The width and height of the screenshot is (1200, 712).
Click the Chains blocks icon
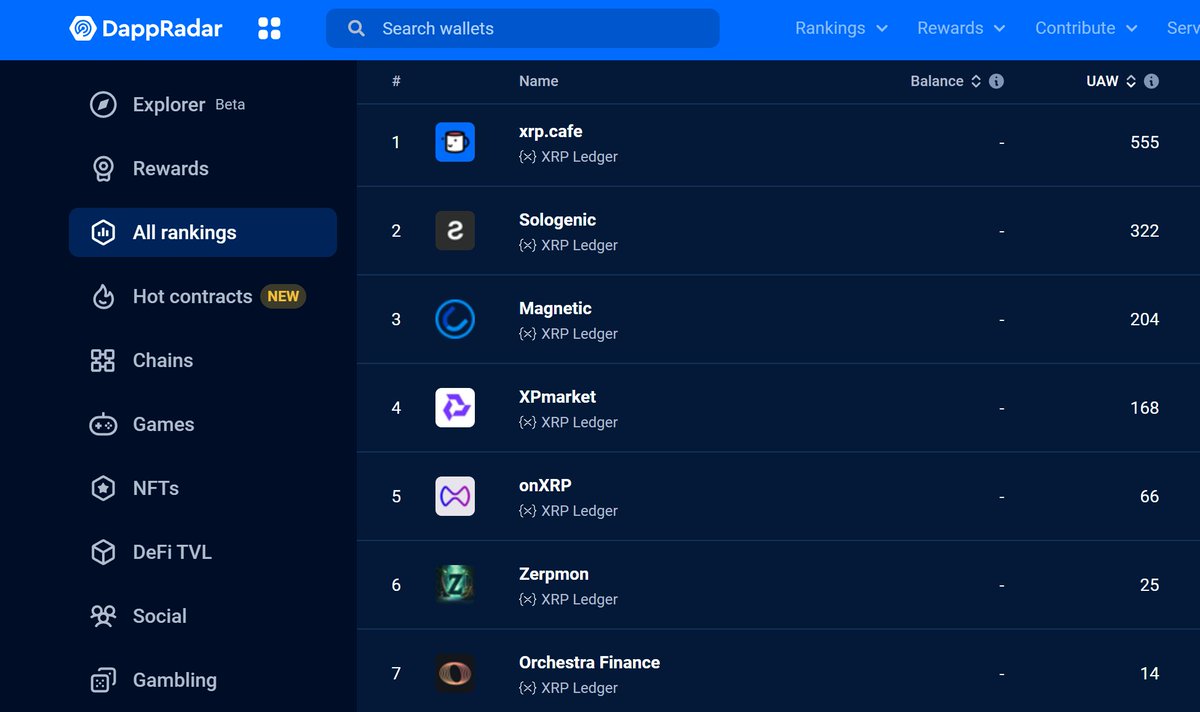pos(103,360)
